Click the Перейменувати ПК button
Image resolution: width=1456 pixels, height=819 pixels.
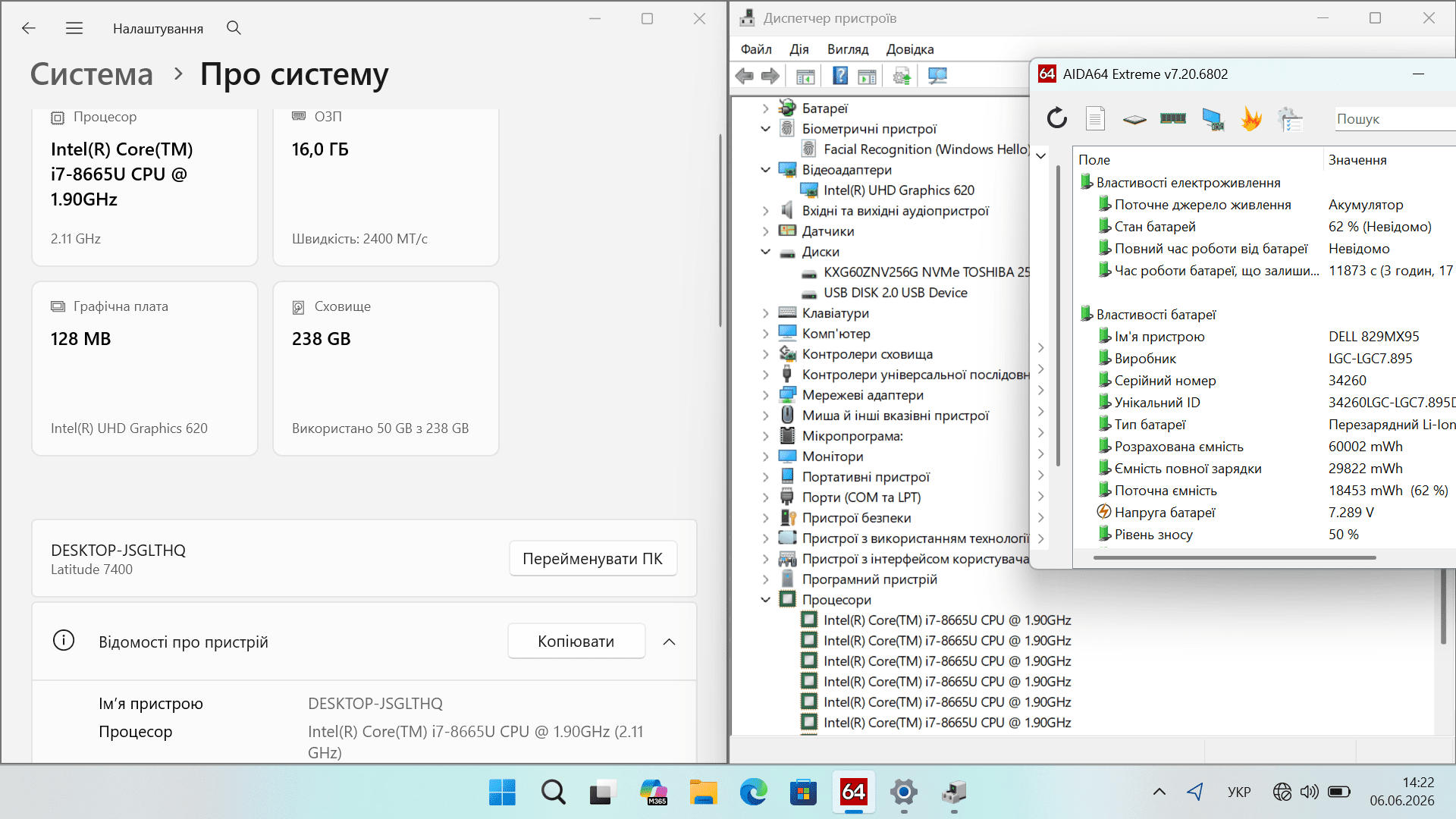[593, 559]
